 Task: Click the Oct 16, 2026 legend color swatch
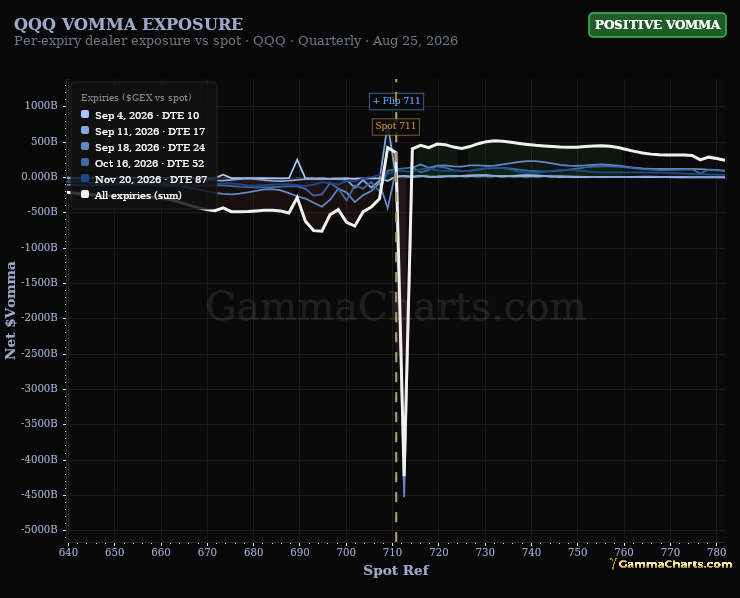(x=85, y=162)
